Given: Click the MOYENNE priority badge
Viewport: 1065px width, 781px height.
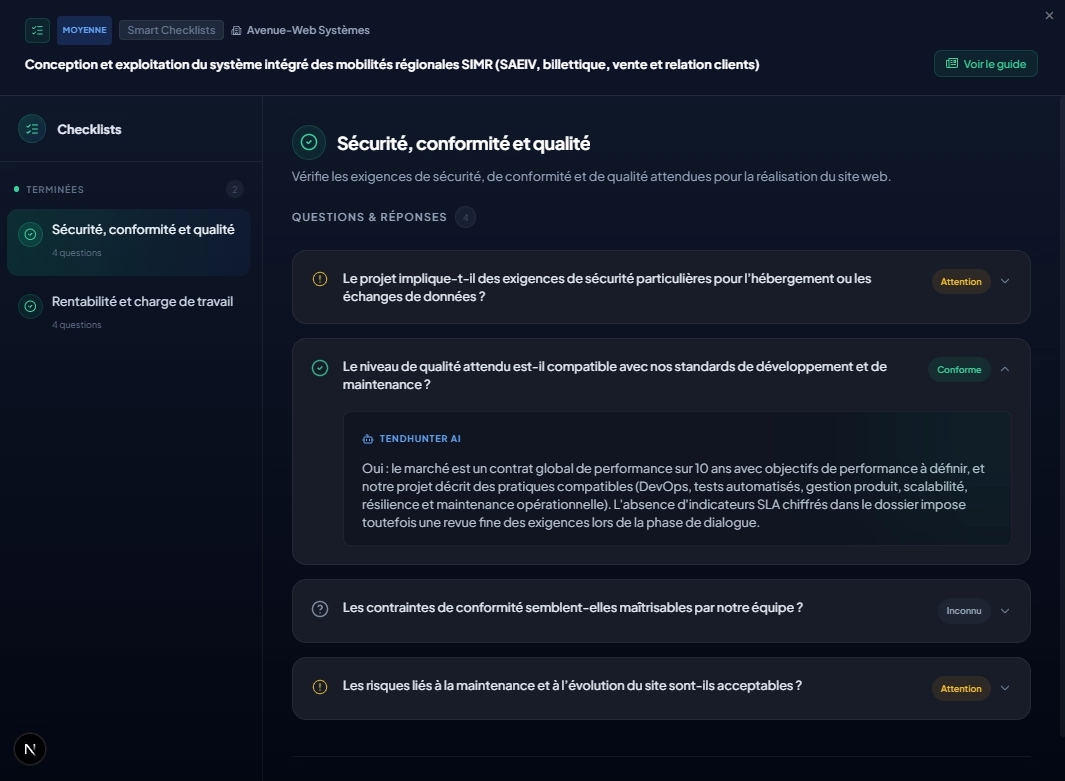Looking at the screenshot, I should pos(84,30).
